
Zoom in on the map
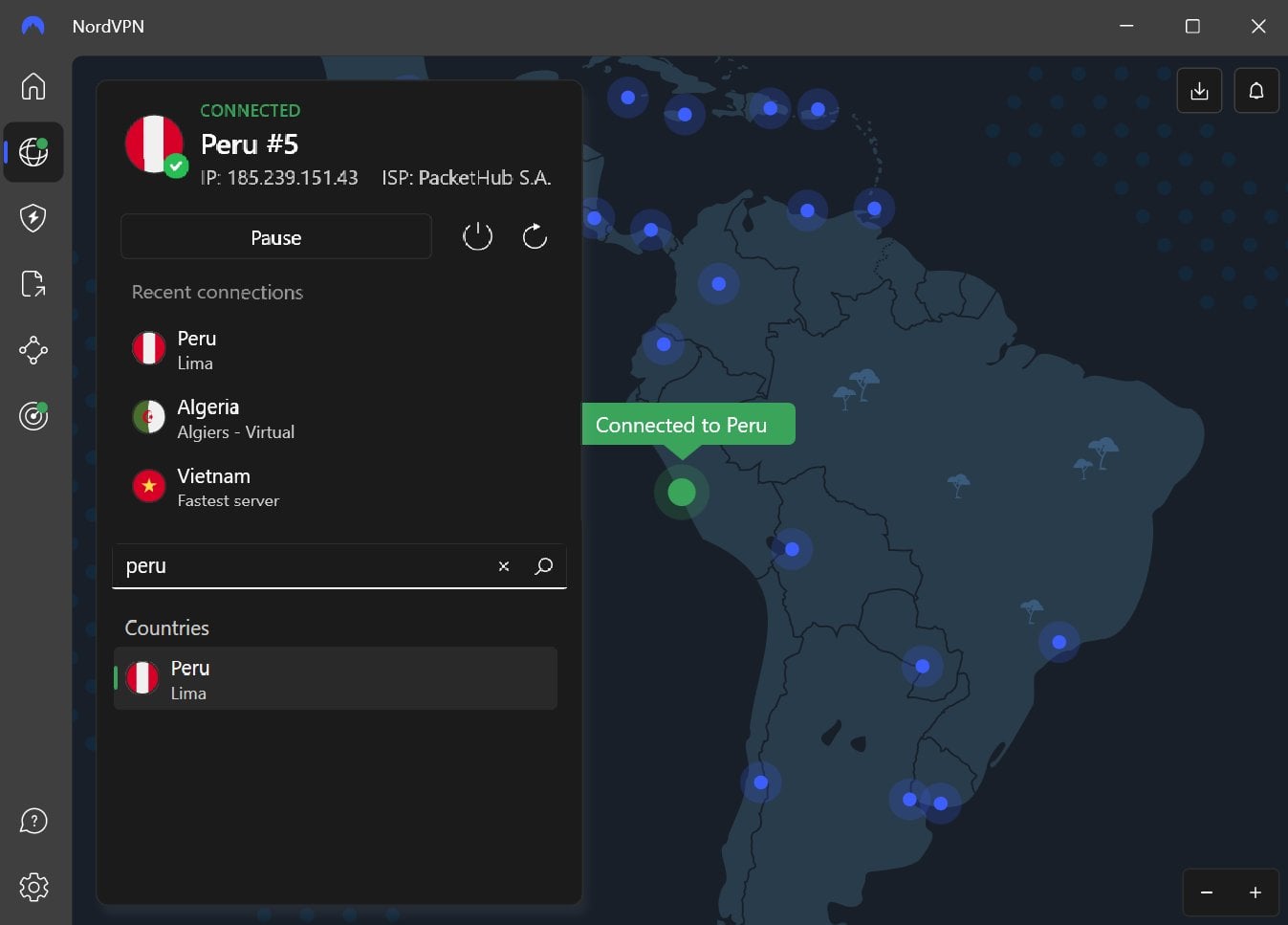pos(1255,892)
